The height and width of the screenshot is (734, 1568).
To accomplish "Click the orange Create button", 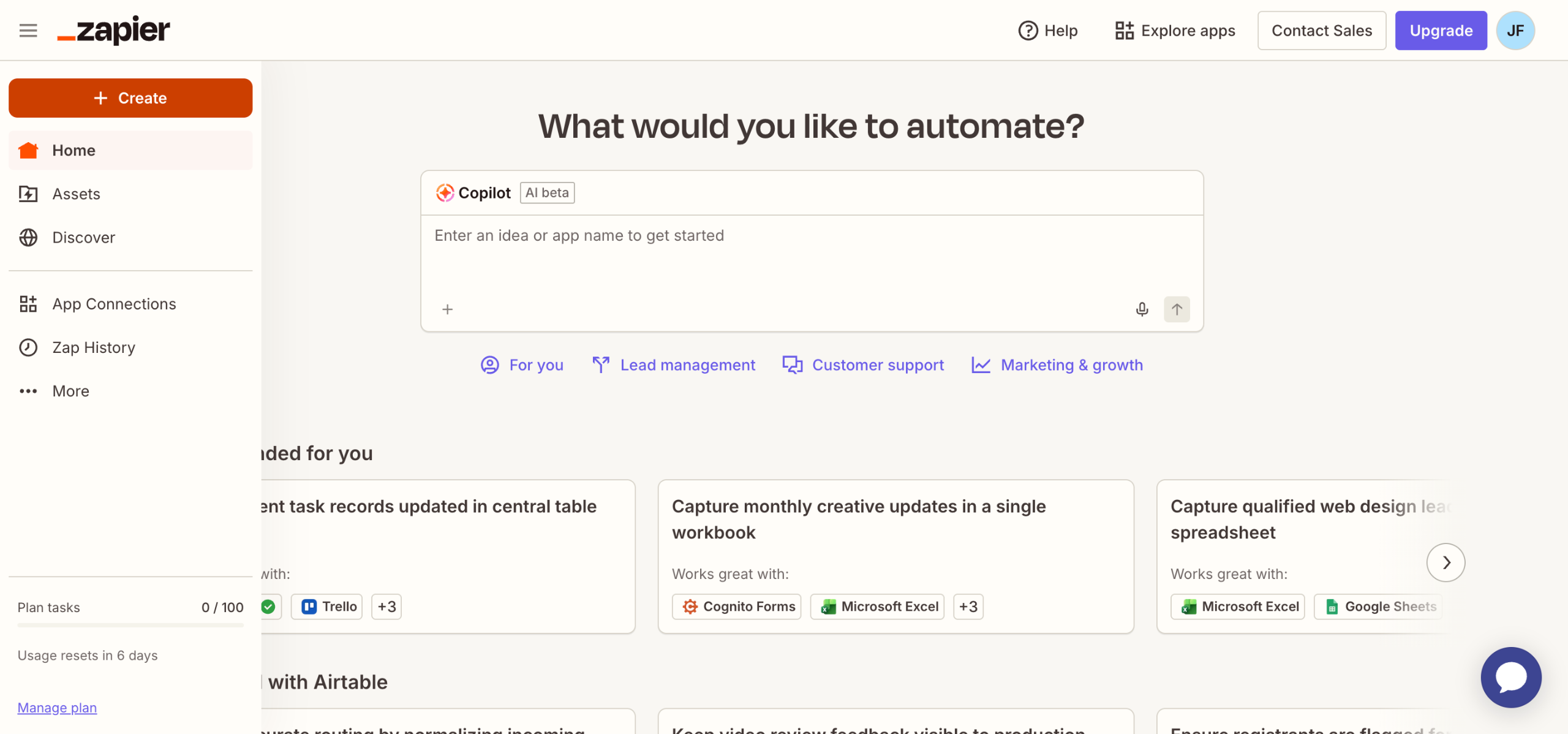I will (x=130, y=98).
